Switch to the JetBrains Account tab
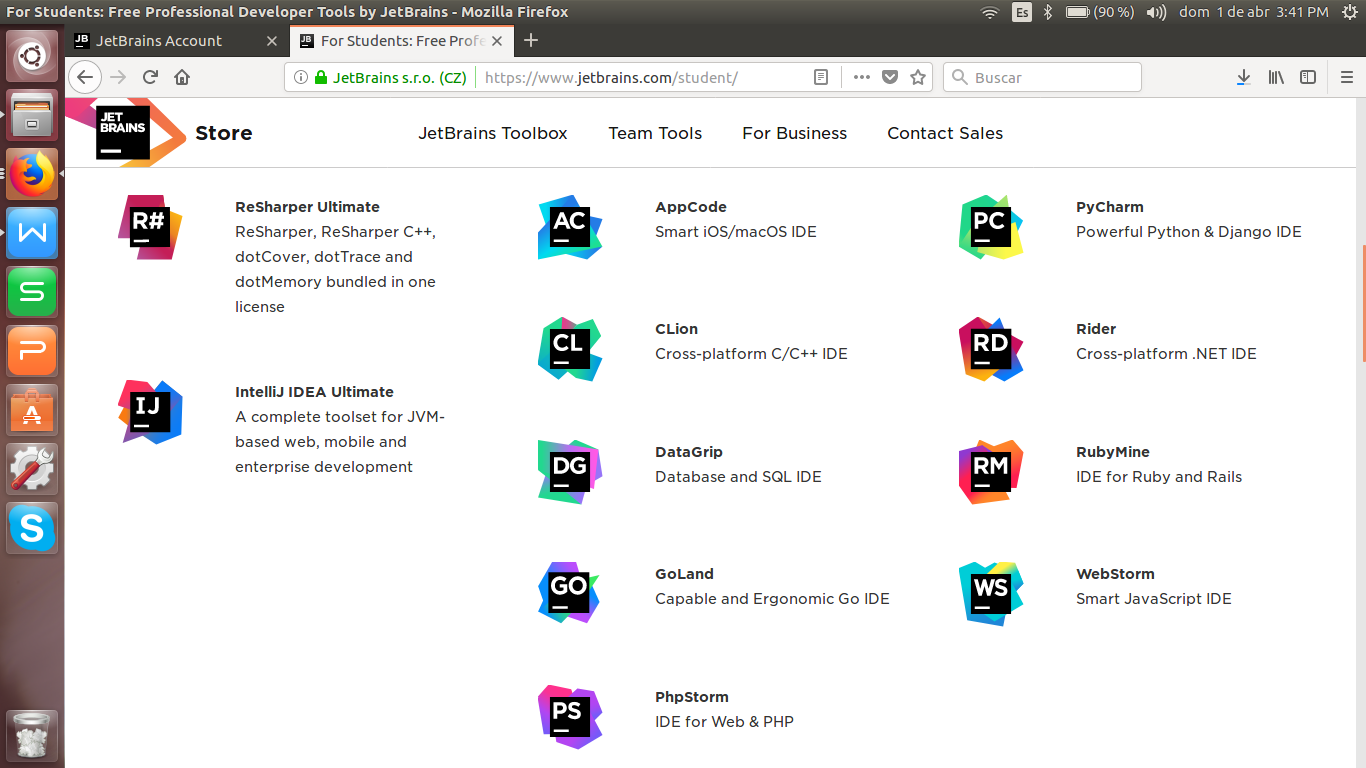The height and width of the screenshot is (768, 1366). pyautogui.click(x=159, y=41)
